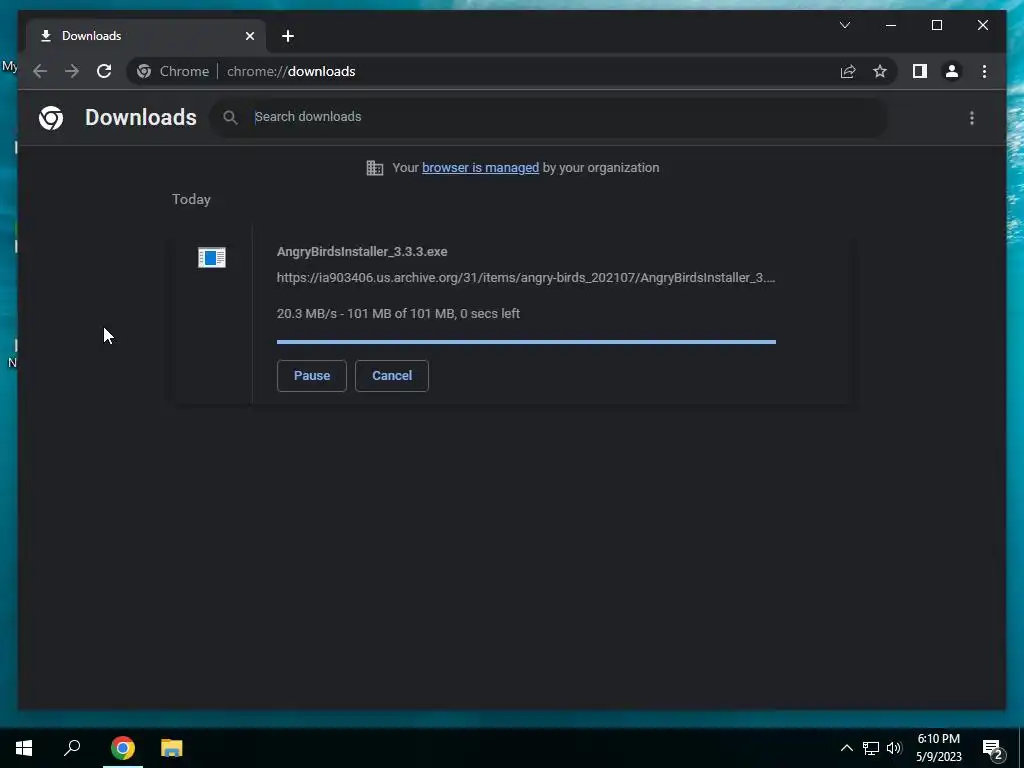
Task: Cancel the AngryBirdsInstaller download
Action: [x=392, y=376]
